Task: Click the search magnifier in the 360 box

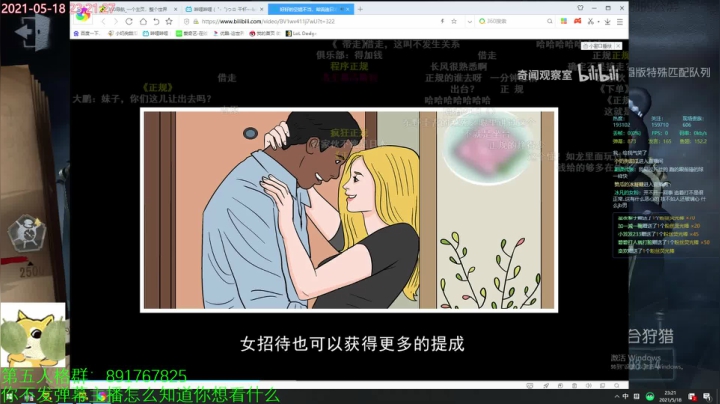Action: coord(549,22)
